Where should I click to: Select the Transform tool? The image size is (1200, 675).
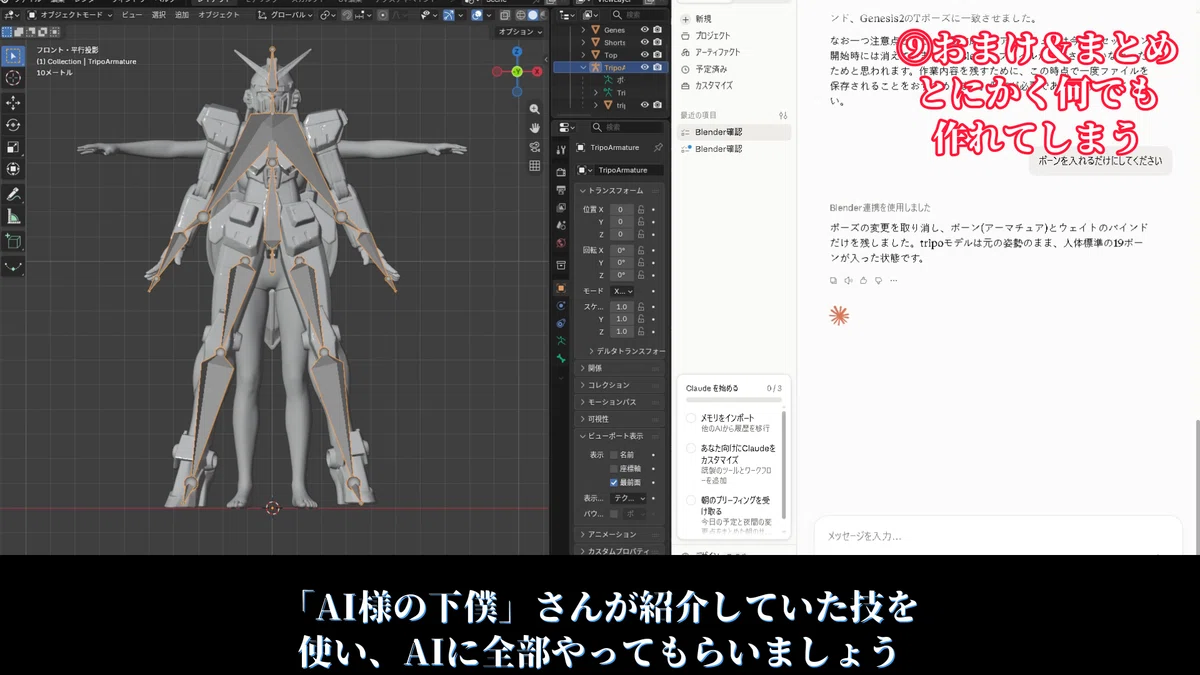[x=13, y=169]
